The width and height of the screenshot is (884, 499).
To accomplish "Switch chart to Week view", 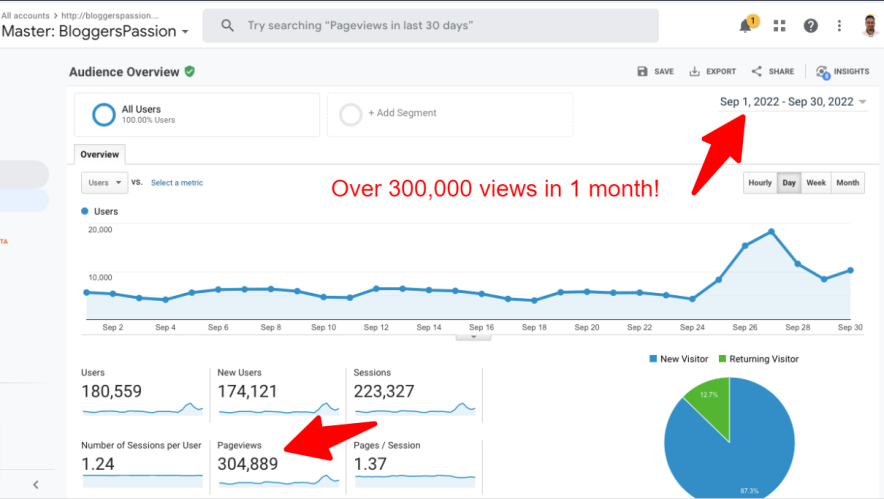I will pos(816,183).
